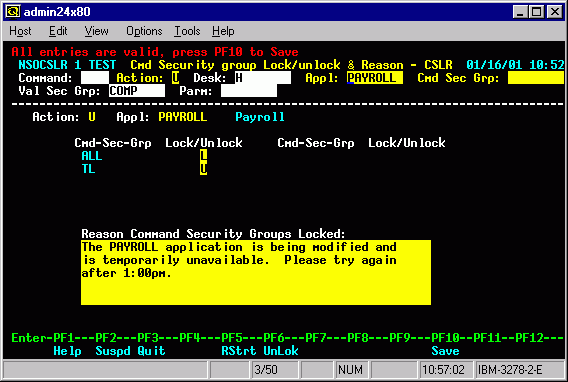The height and width of the screenshot is (382, 568).
Task: Open the Tools menu
Action: [187, 31]
